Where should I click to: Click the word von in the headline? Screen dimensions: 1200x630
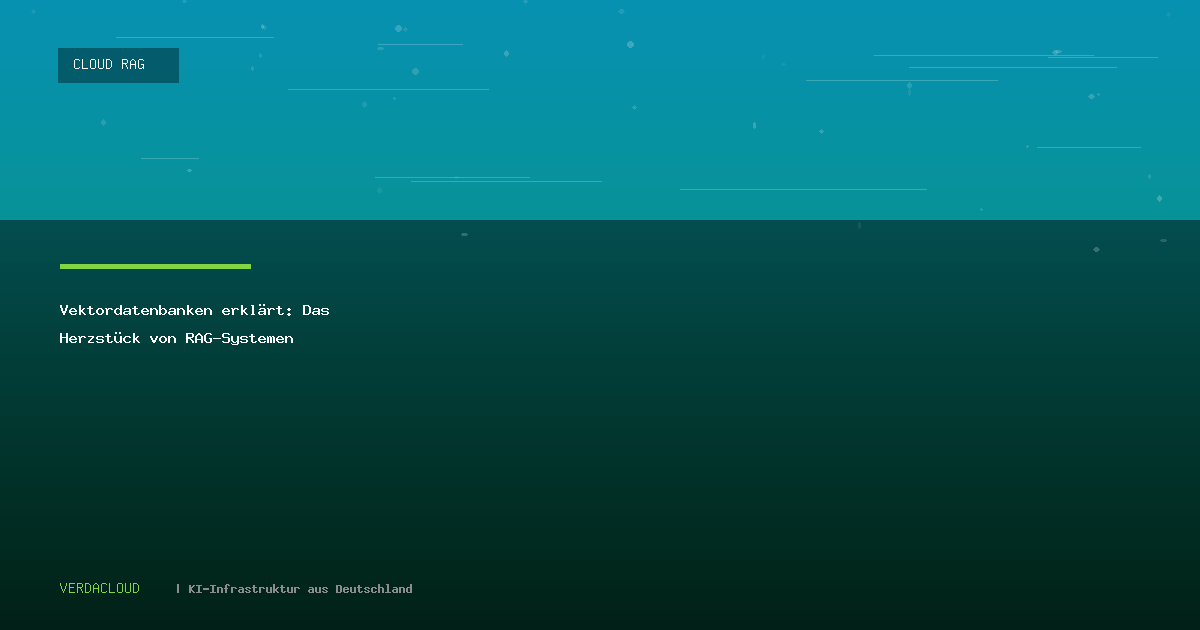click(163, 339)
